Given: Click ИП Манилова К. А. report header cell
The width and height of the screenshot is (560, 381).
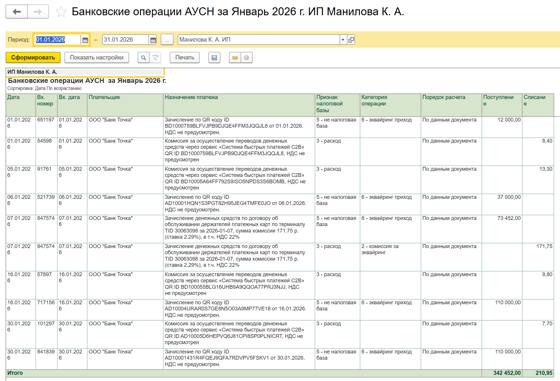Looking at the screenshot, I should 85,72.
